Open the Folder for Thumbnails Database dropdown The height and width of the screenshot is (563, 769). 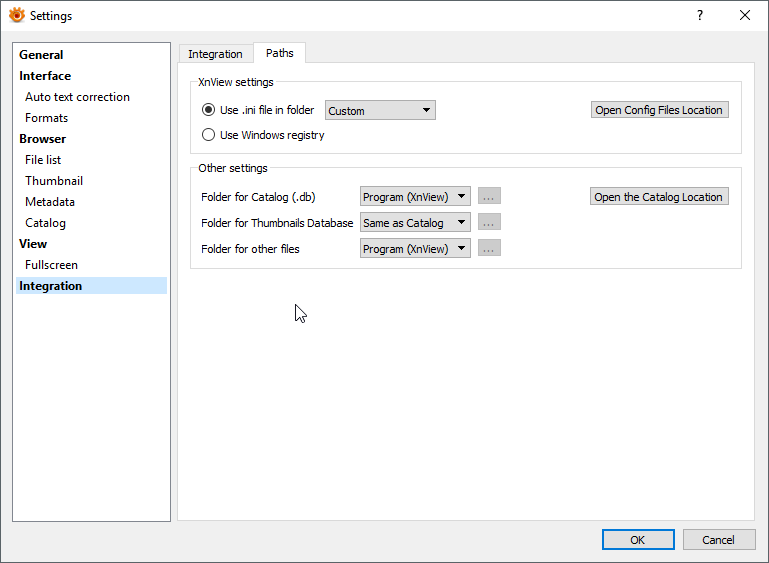point(415,222)
